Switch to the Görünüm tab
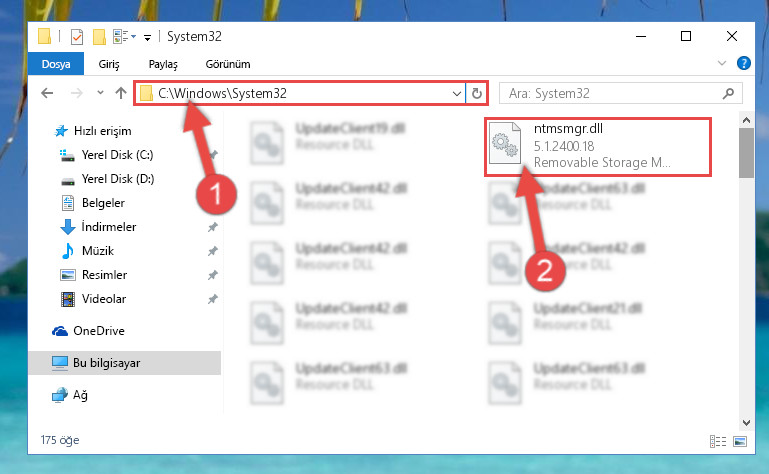 point(228,64)
